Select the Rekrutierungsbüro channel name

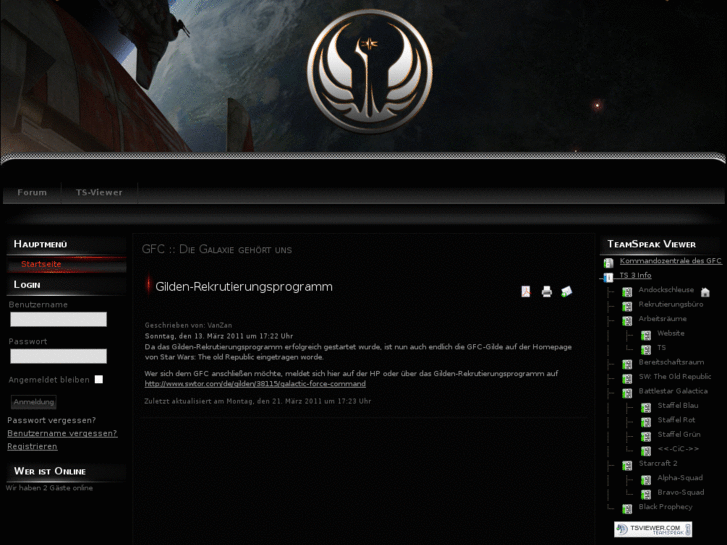coord(670,304)
